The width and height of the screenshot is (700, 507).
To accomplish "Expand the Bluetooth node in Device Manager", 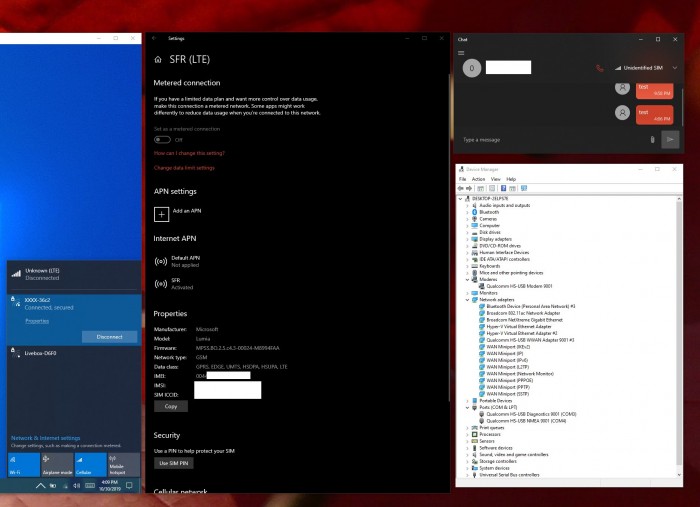I will point(467,212).
